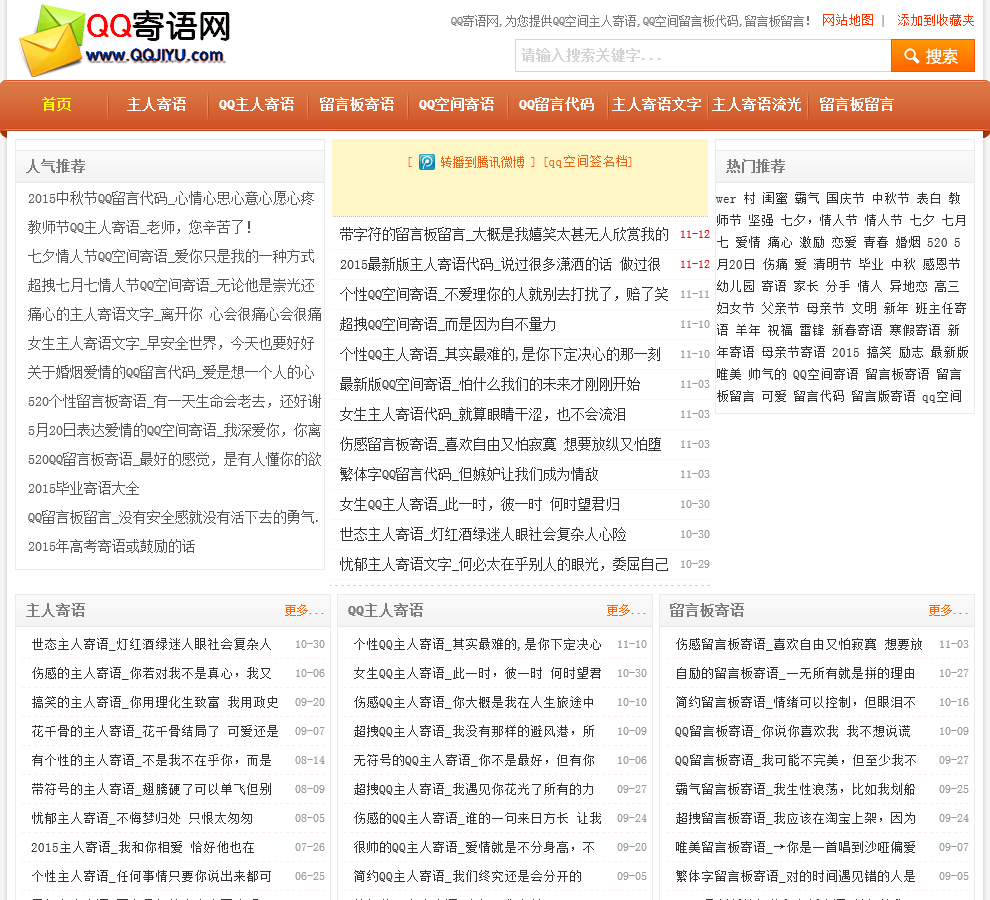Open 霸气留言板寄语 article
This screenshot has height=900, width=990.
pyautogui.click(x=795, y=789)
